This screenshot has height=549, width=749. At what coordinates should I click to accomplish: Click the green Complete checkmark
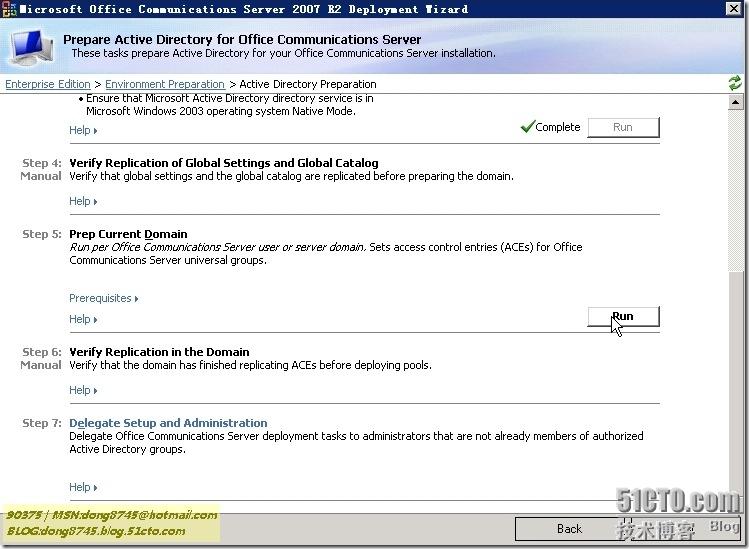point(527,127)
